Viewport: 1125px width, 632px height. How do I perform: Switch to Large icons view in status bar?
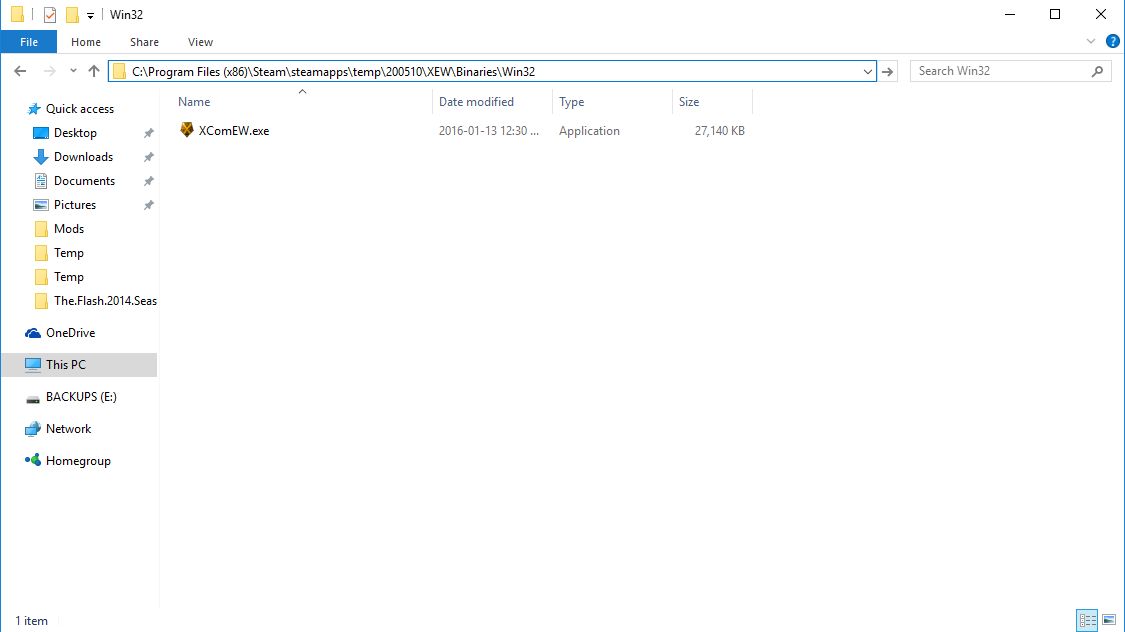click(1109, 620)
